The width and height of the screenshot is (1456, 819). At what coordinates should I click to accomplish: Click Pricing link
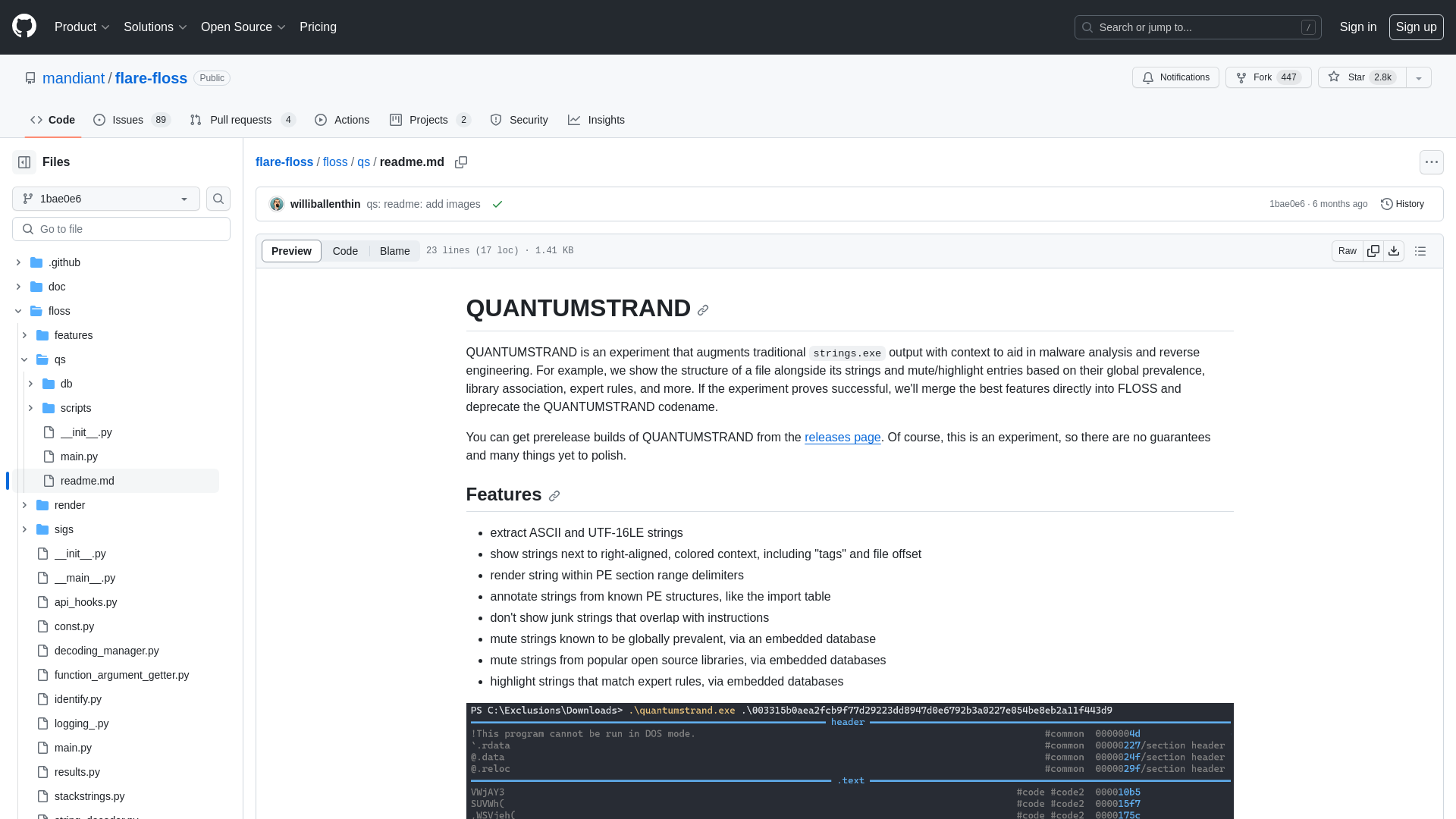[318, 27]
